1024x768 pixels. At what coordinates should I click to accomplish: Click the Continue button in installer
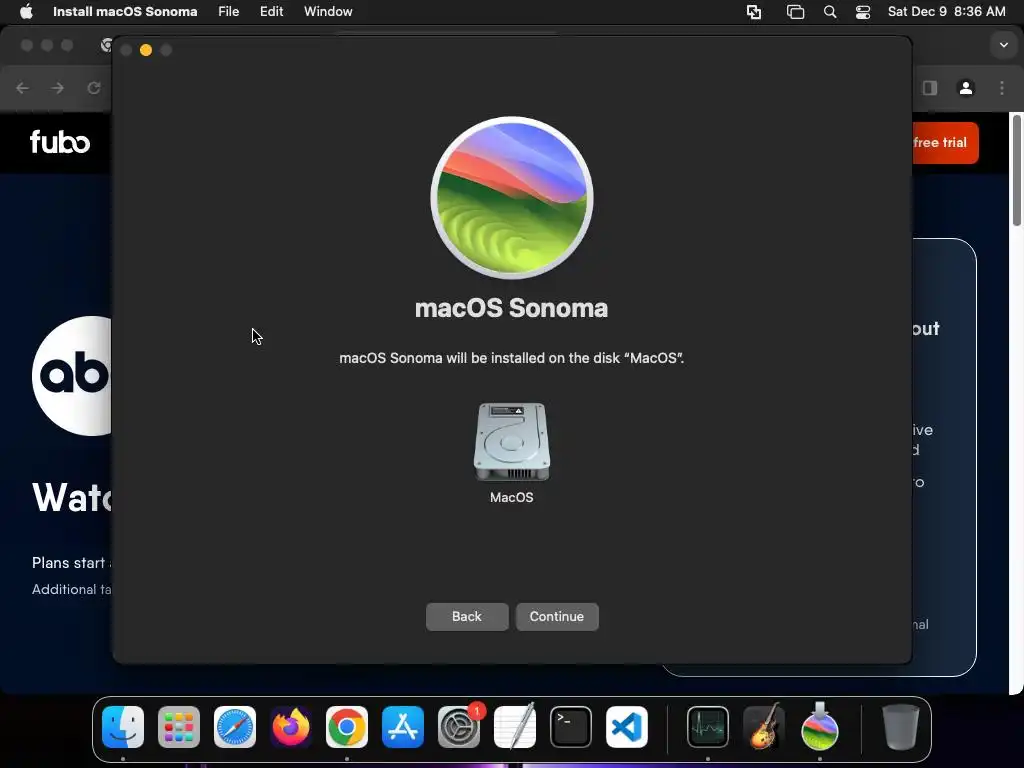coord(557,616)
